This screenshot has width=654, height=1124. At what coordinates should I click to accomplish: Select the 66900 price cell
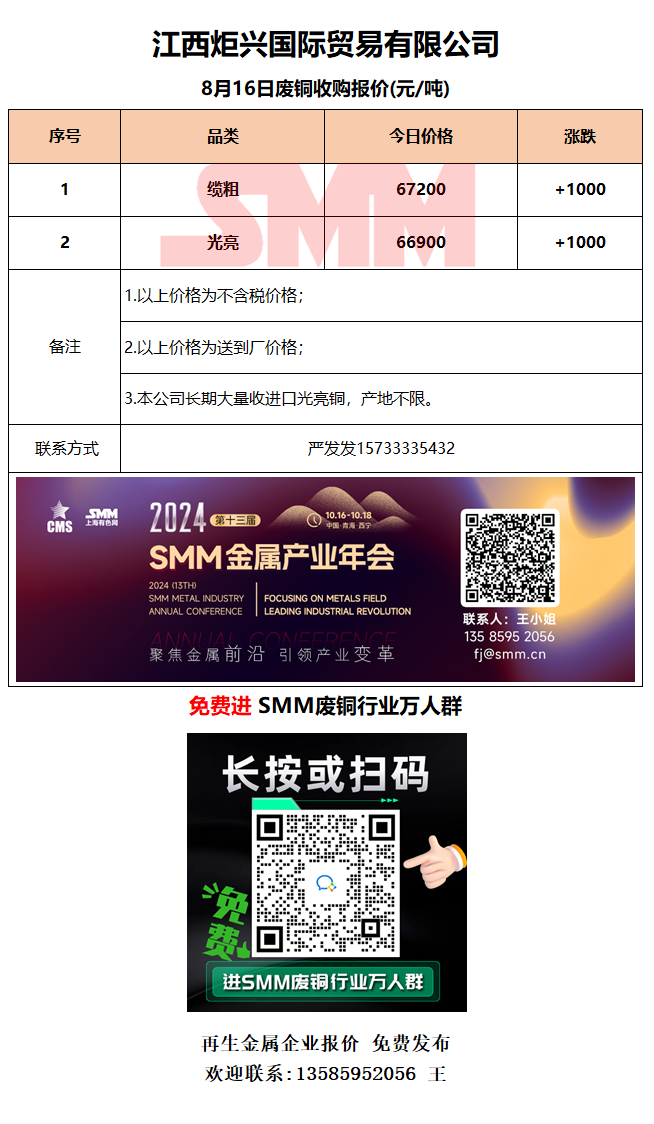(421, 242)
